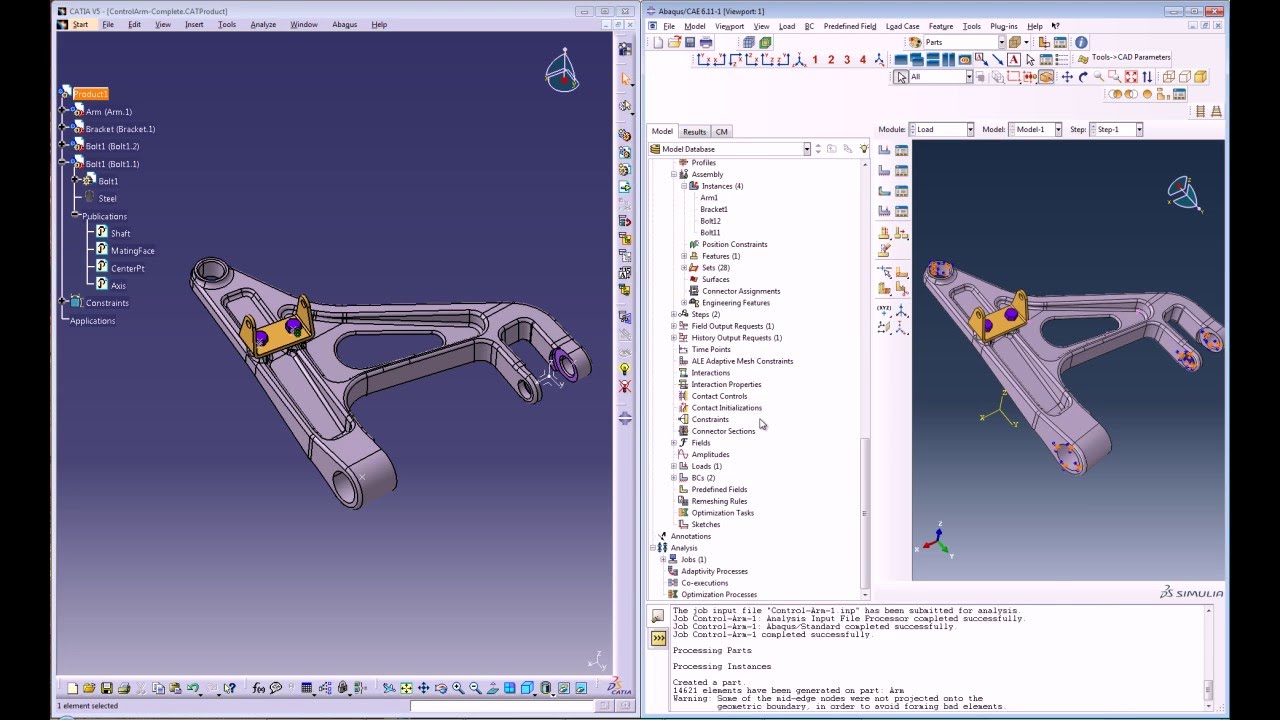Click CATIA Zoom In icon
1280x720 pixels.
(458, 688)
